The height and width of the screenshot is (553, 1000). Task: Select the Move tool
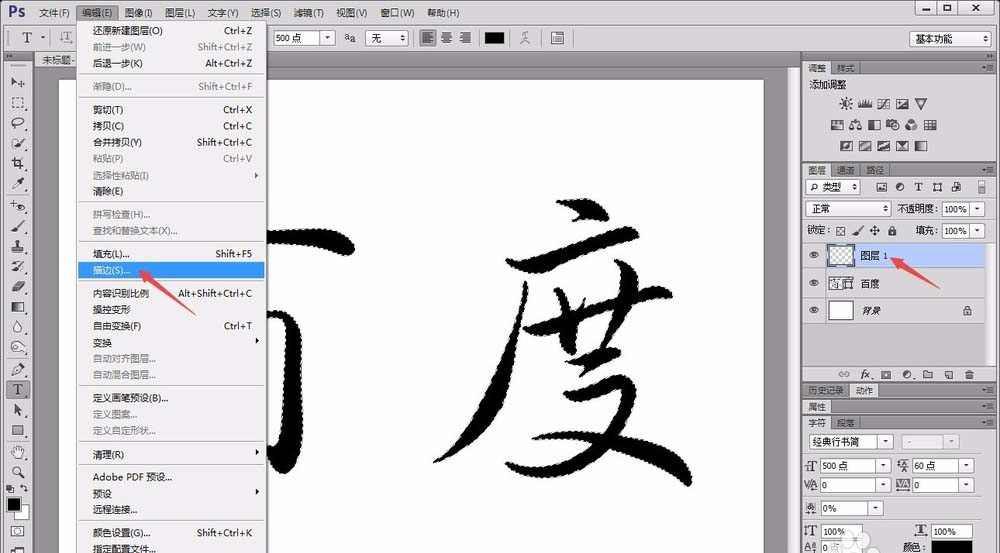pos(18,82)
